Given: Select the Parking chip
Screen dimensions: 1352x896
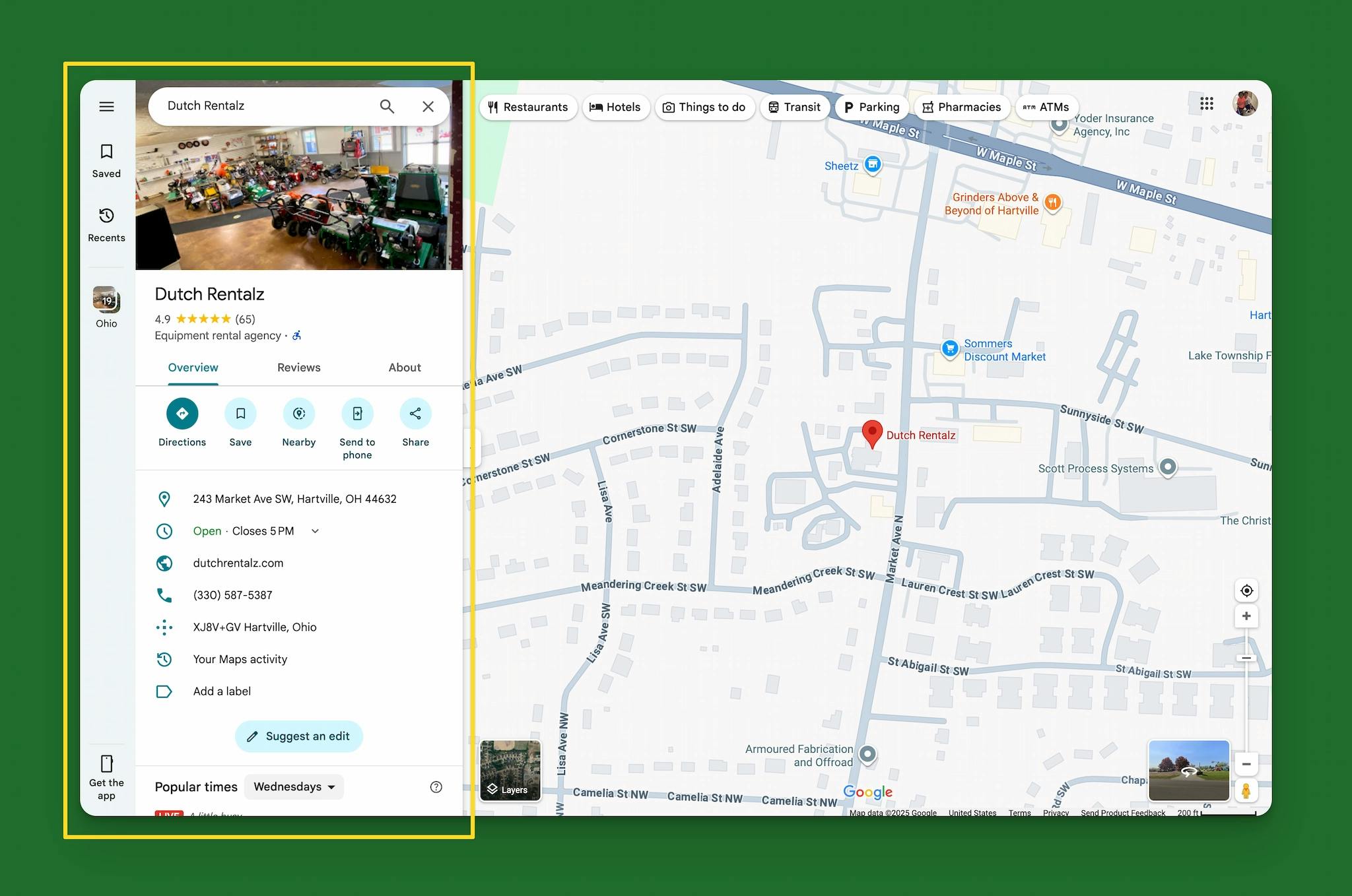Looking at the screenshot, I should tap(871, 107).
